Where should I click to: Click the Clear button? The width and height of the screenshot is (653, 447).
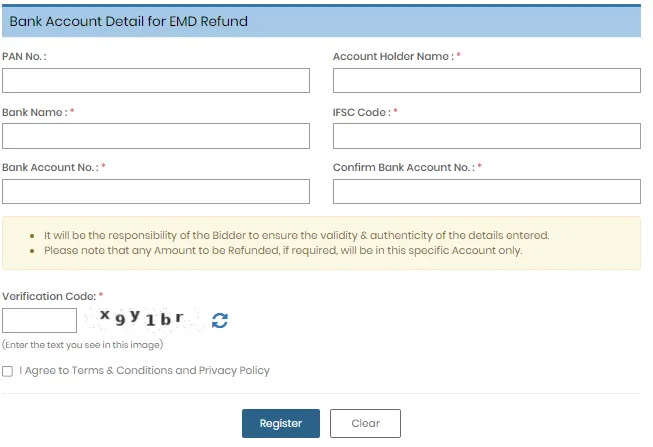[x=365, y=423]
